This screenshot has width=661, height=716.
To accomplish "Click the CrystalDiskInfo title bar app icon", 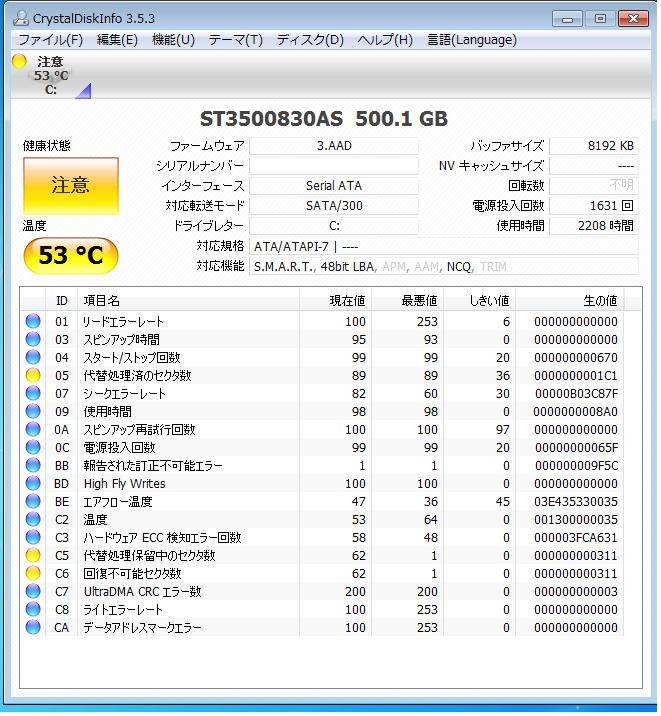I will pyautogui.click(x=21, y=18).
